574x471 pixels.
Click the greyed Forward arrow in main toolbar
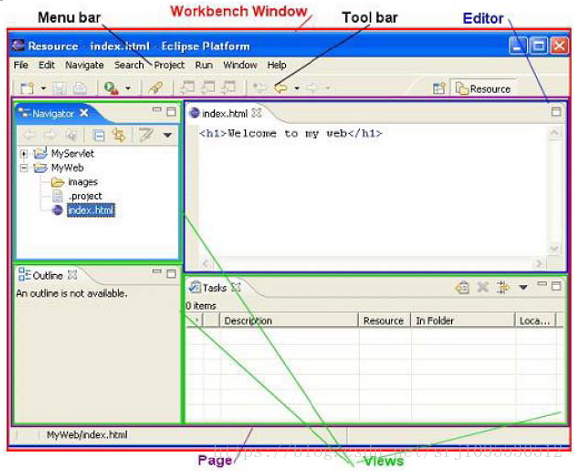click(x=312, y=88)
